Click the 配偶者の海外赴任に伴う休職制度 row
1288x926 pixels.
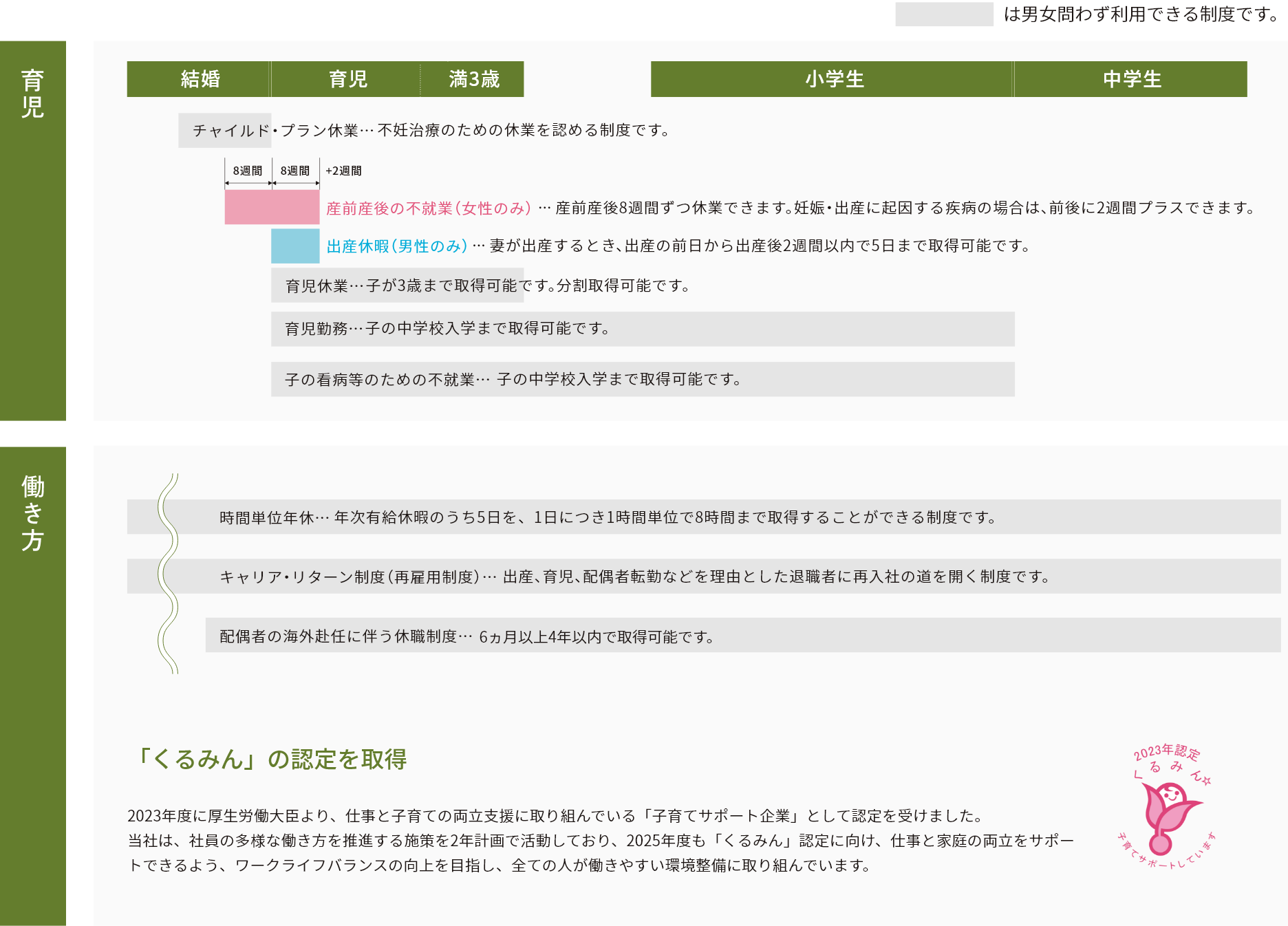(742, 636)
